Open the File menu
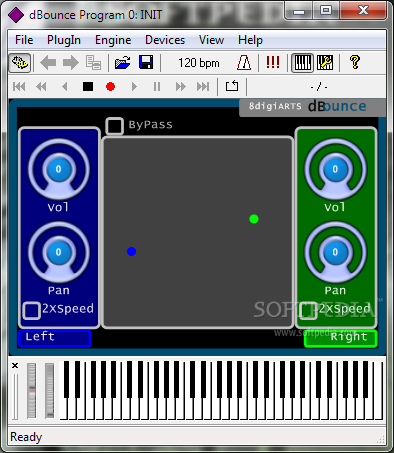 24,40
